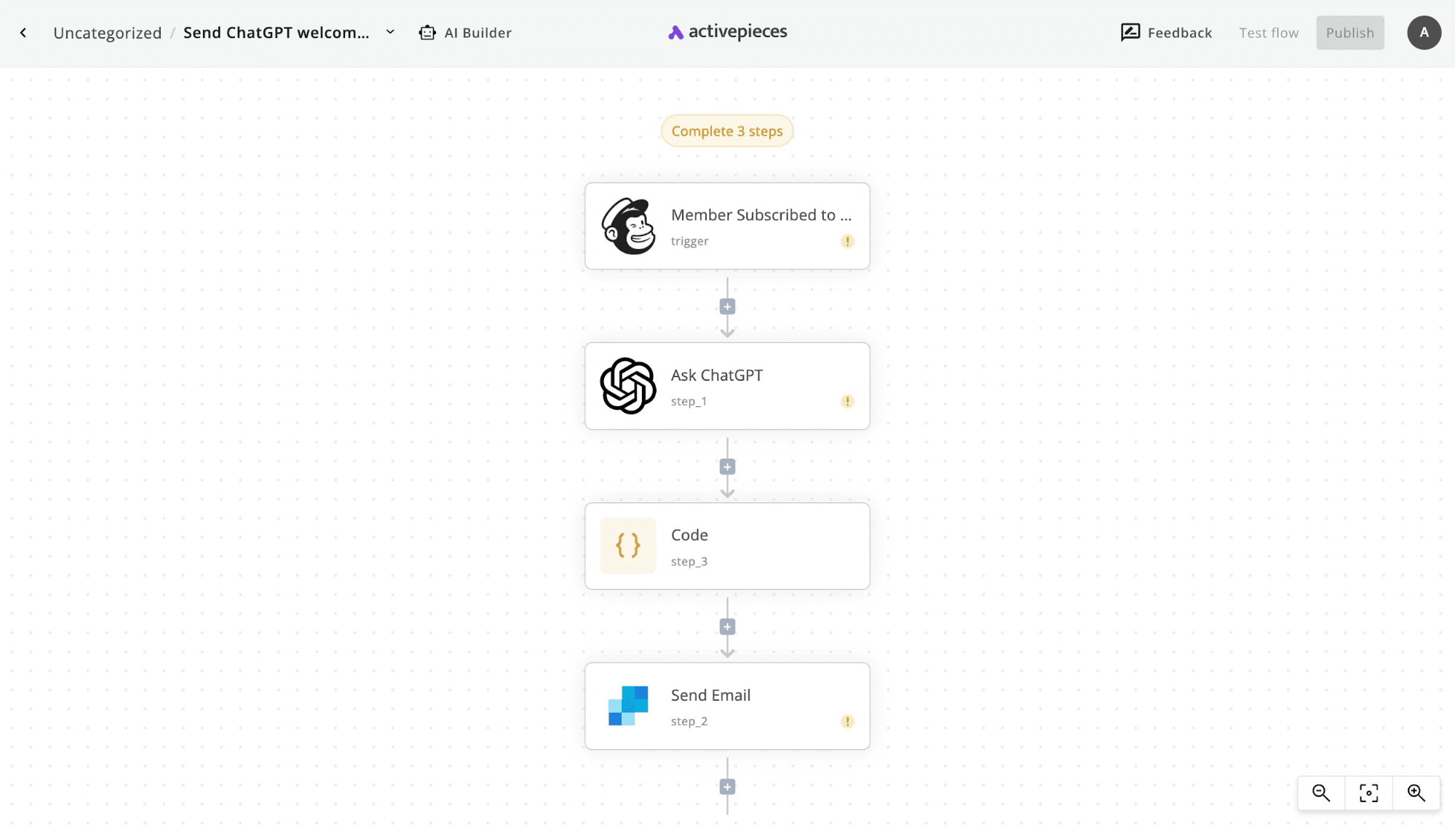Screen dimensions: 1455x840
Task: Click zoom in on the canvas
Action: tap(1416, 793)
